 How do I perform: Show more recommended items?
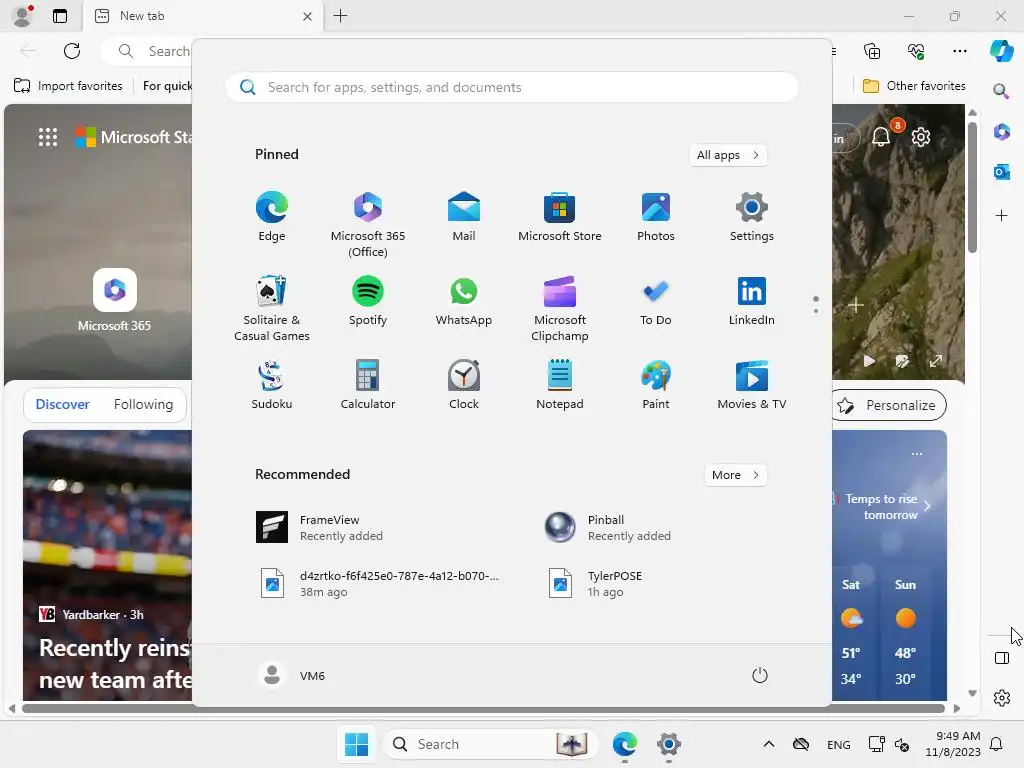click(x=735, y=475)
